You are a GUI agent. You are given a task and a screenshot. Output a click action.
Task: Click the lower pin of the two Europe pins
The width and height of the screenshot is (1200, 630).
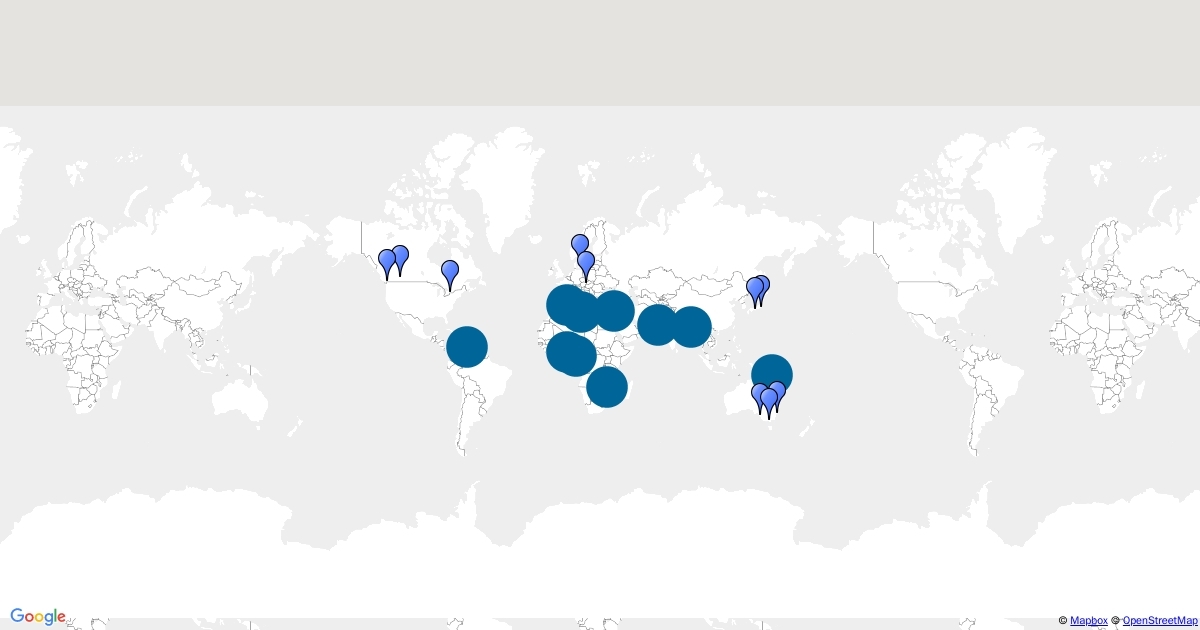pos(586,262)
